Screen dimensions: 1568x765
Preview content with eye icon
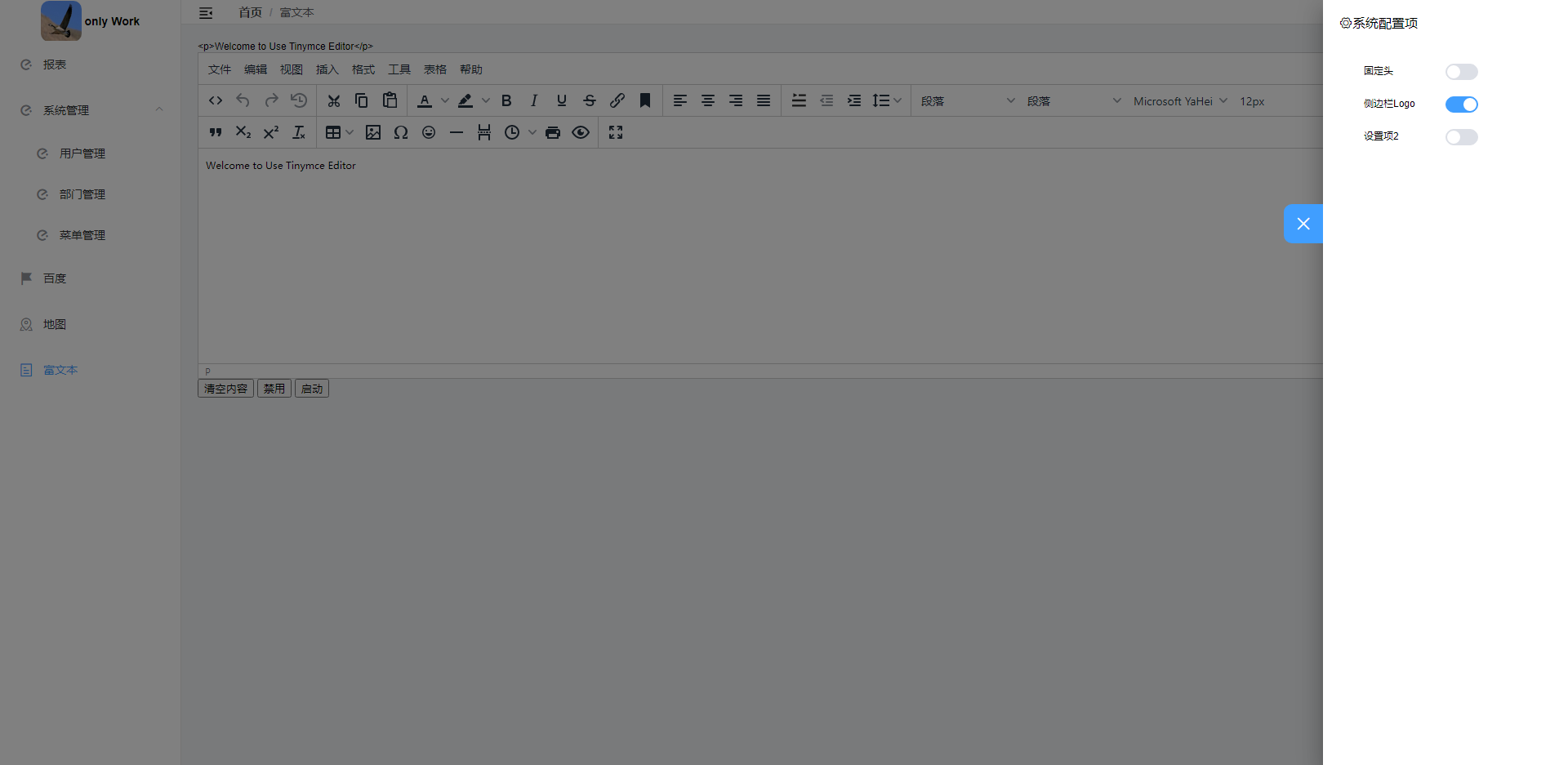pyautogui.click(x=581, y=132)
